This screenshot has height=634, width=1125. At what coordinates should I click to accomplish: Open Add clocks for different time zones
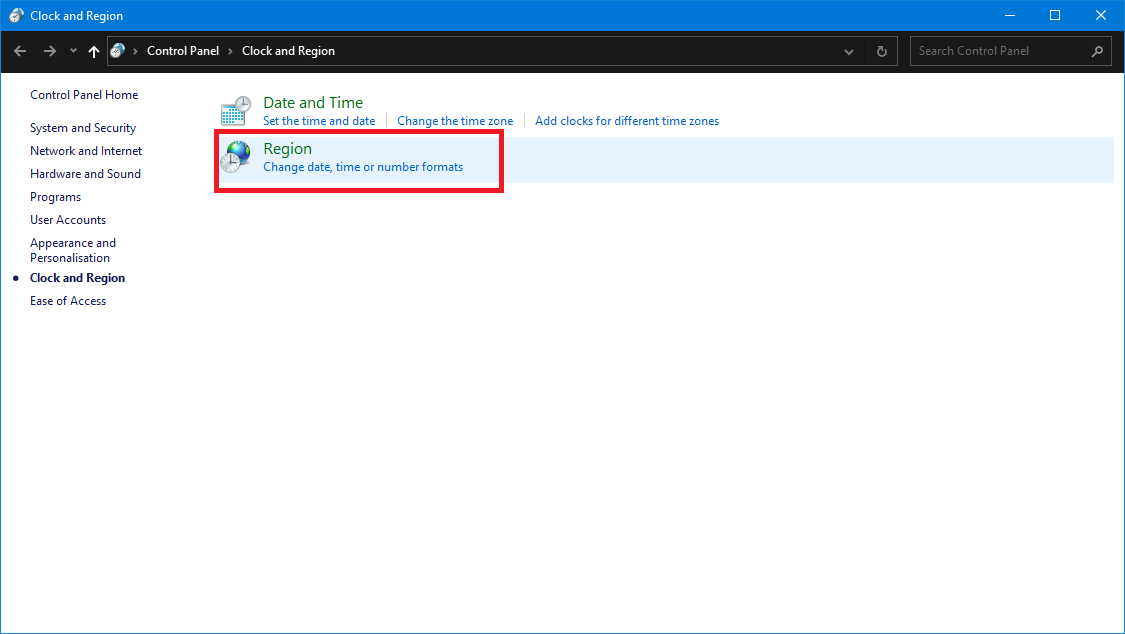[627, 121]
